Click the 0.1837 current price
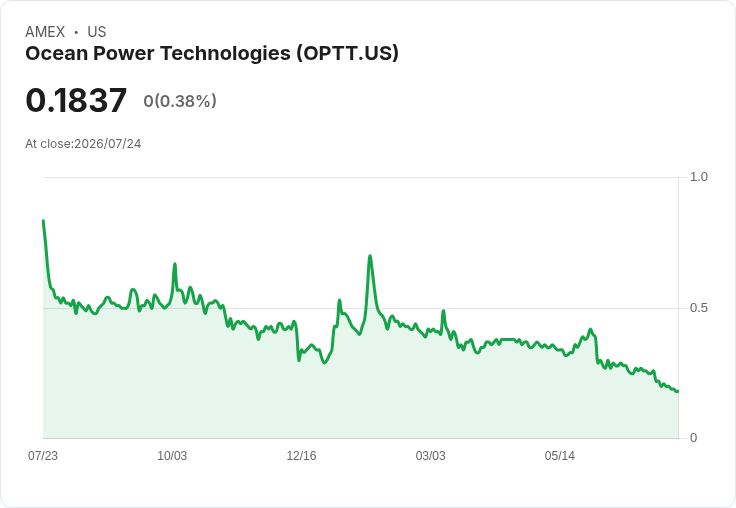 (x=76, y=100)
